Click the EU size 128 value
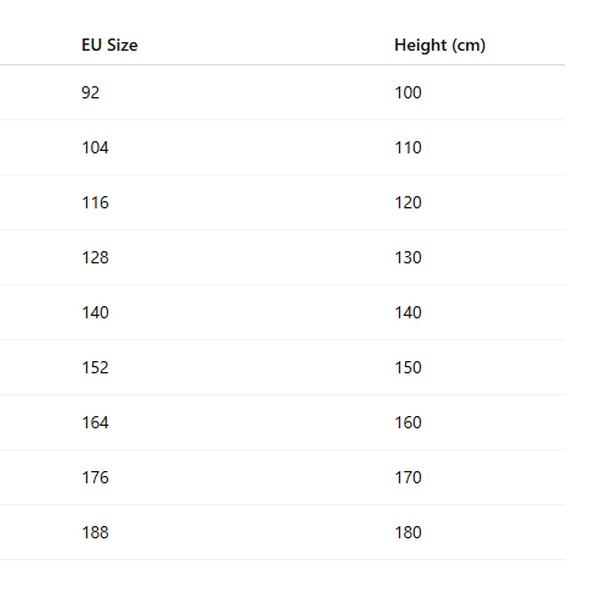 95,258
